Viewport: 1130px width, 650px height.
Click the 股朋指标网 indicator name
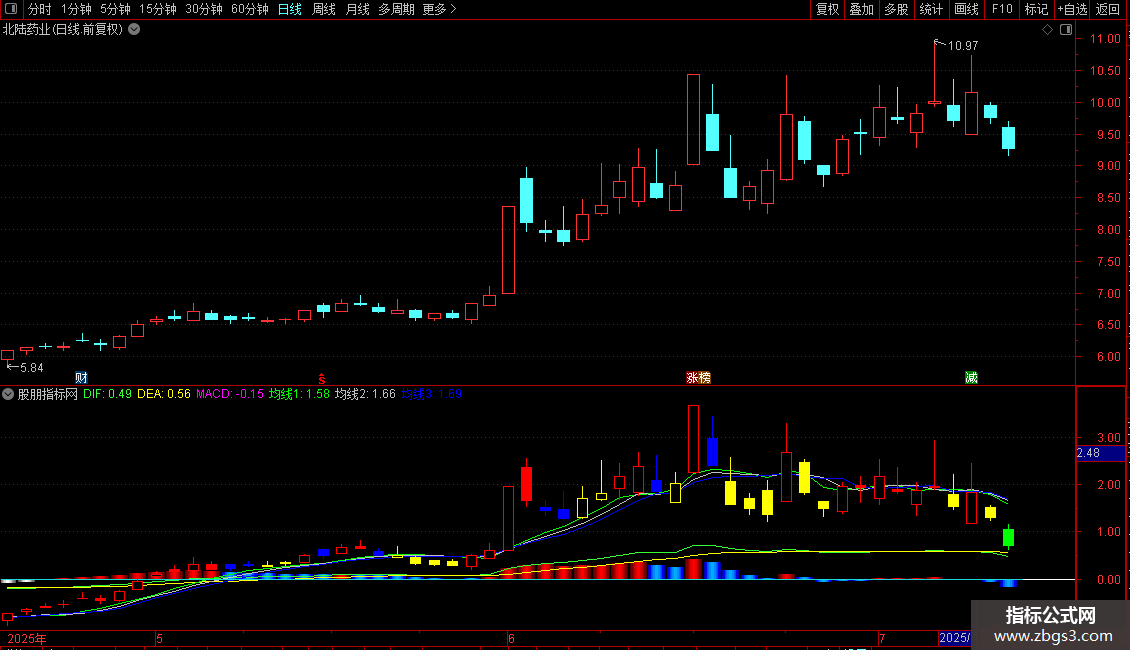pyautogui.click(x=48, y=394)
